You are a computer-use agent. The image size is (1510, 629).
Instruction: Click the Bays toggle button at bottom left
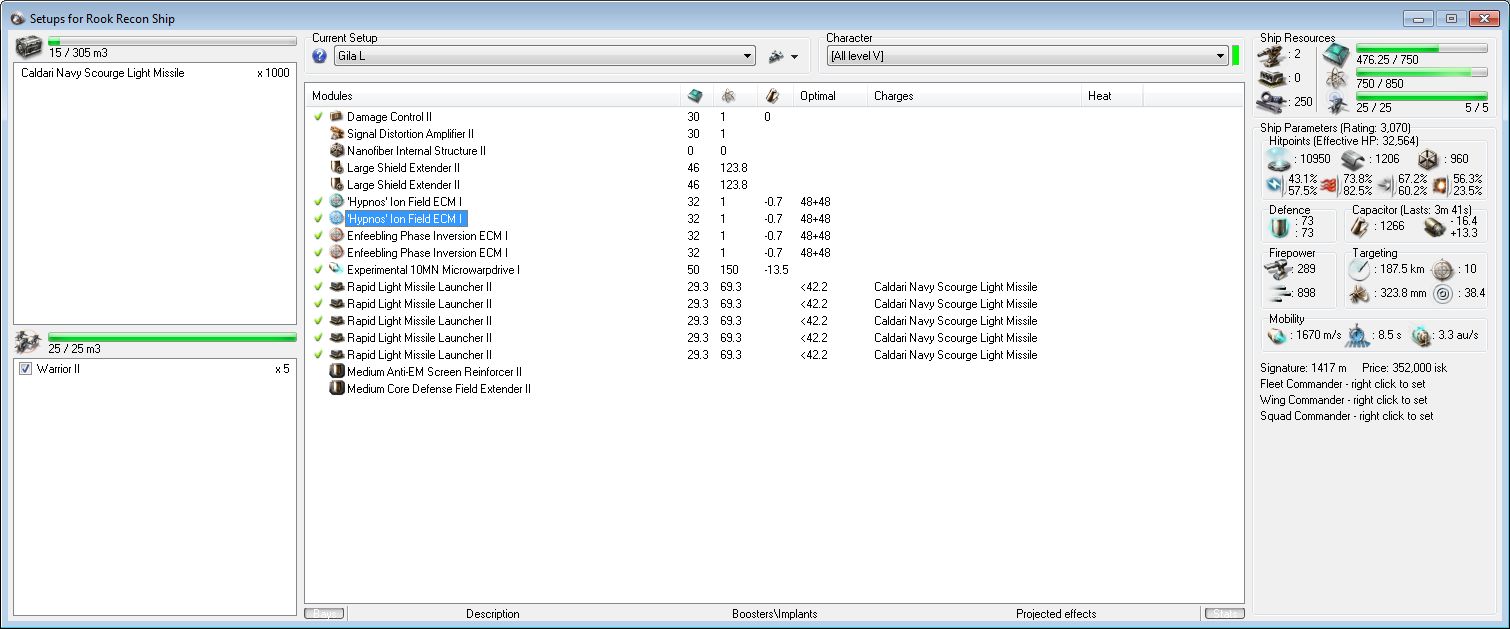click(x=325, y=614)
